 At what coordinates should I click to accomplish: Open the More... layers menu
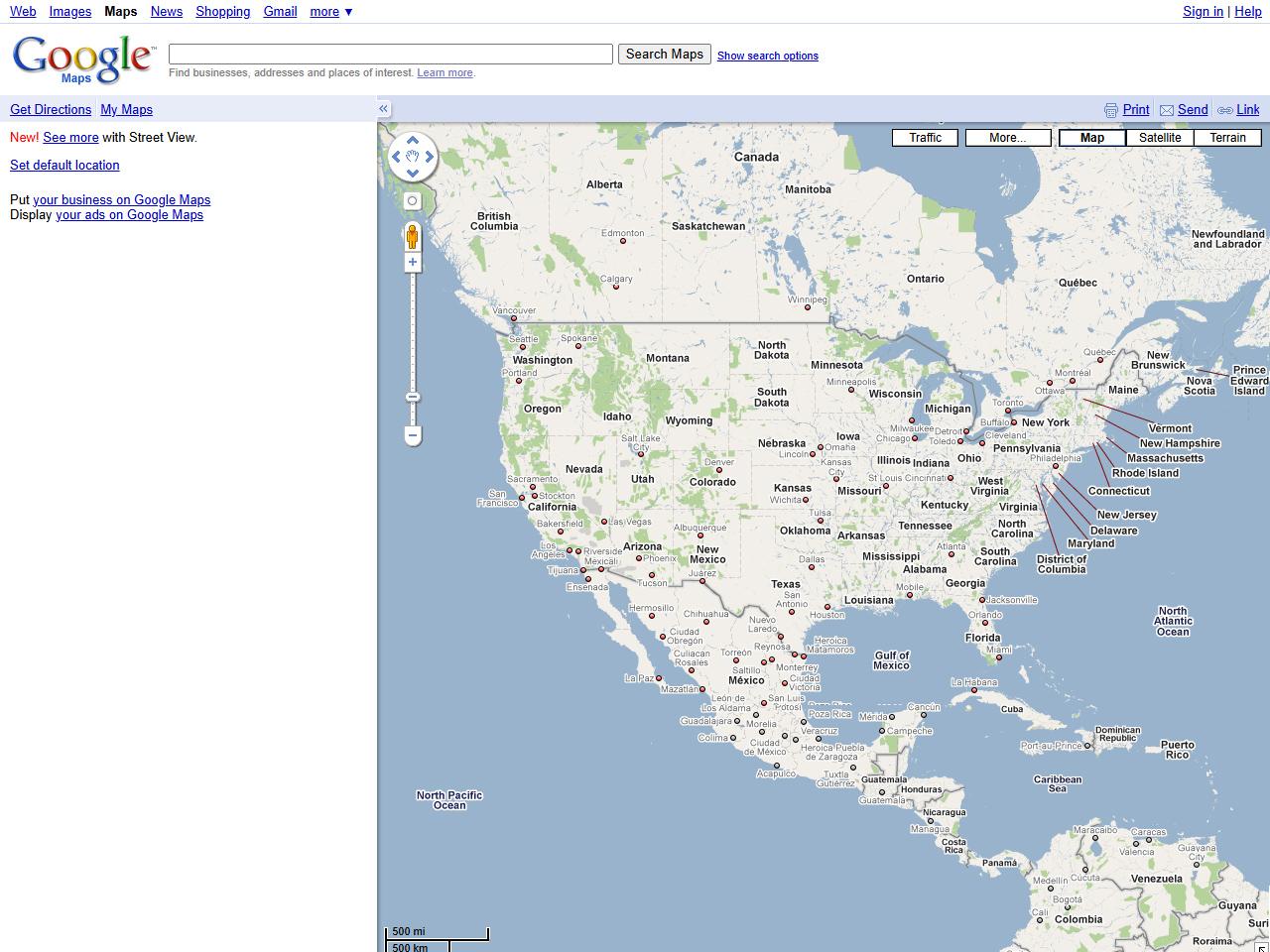pos(1008,138)
